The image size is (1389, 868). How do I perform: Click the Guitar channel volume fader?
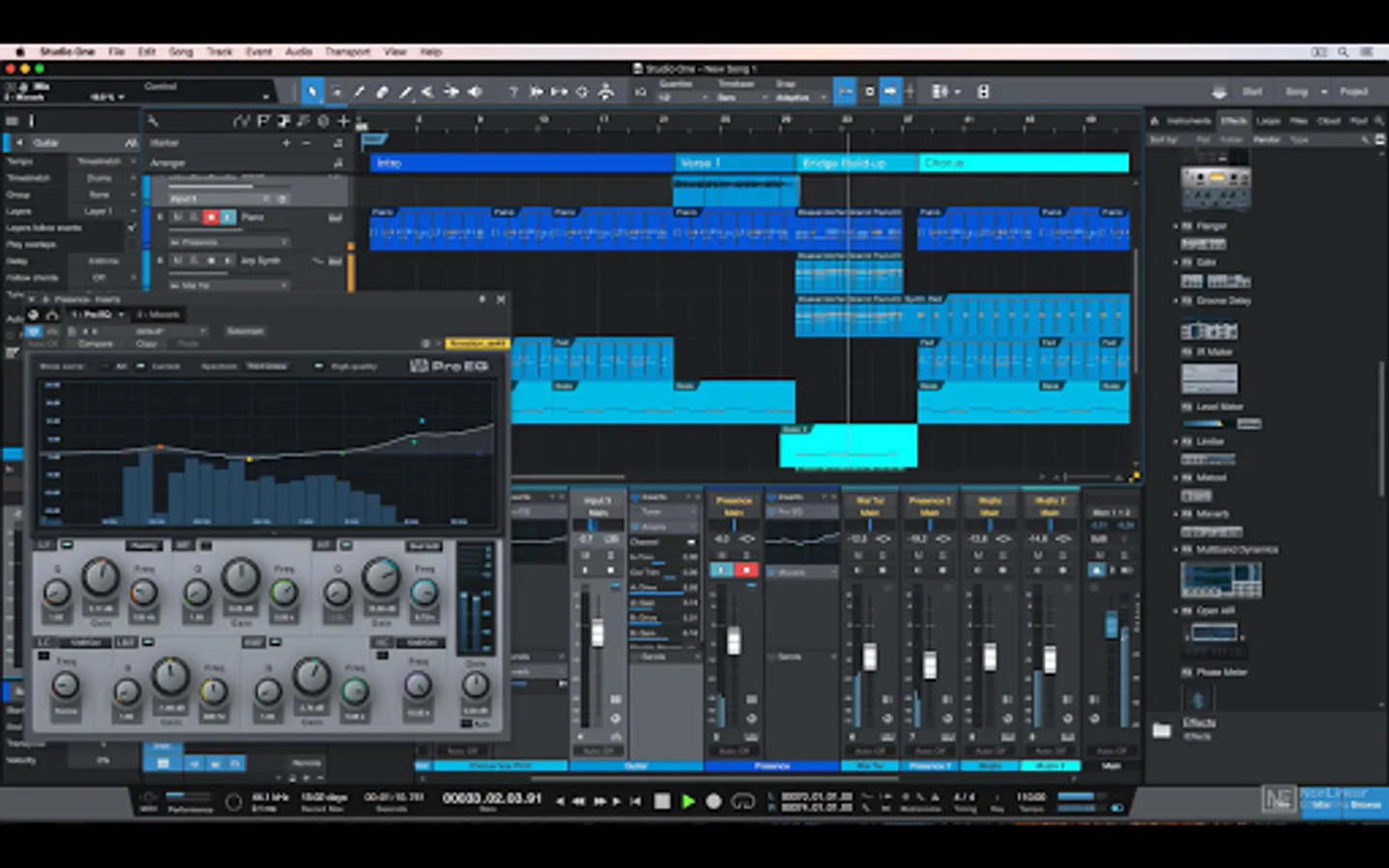coord(597,634)
